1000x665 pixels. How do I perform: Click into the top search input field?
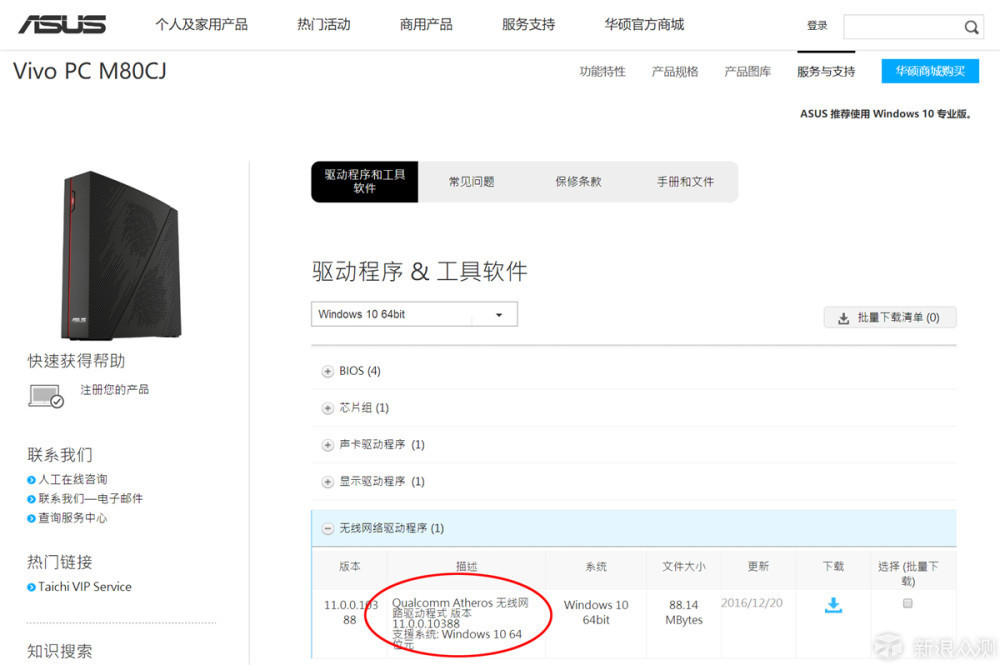pos(902,27)
